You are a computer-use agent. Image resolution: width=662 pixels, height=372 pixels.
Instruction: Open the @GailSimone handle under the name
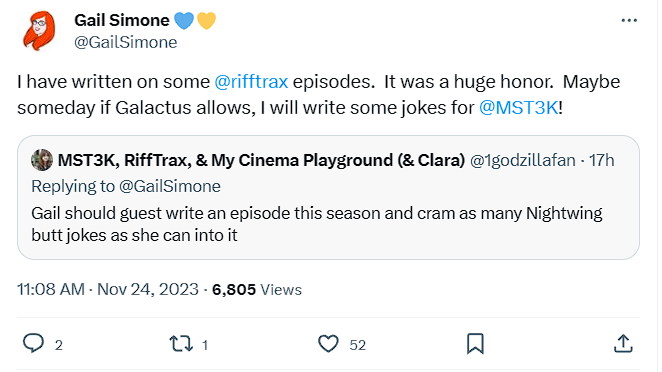tap(126, 42)
